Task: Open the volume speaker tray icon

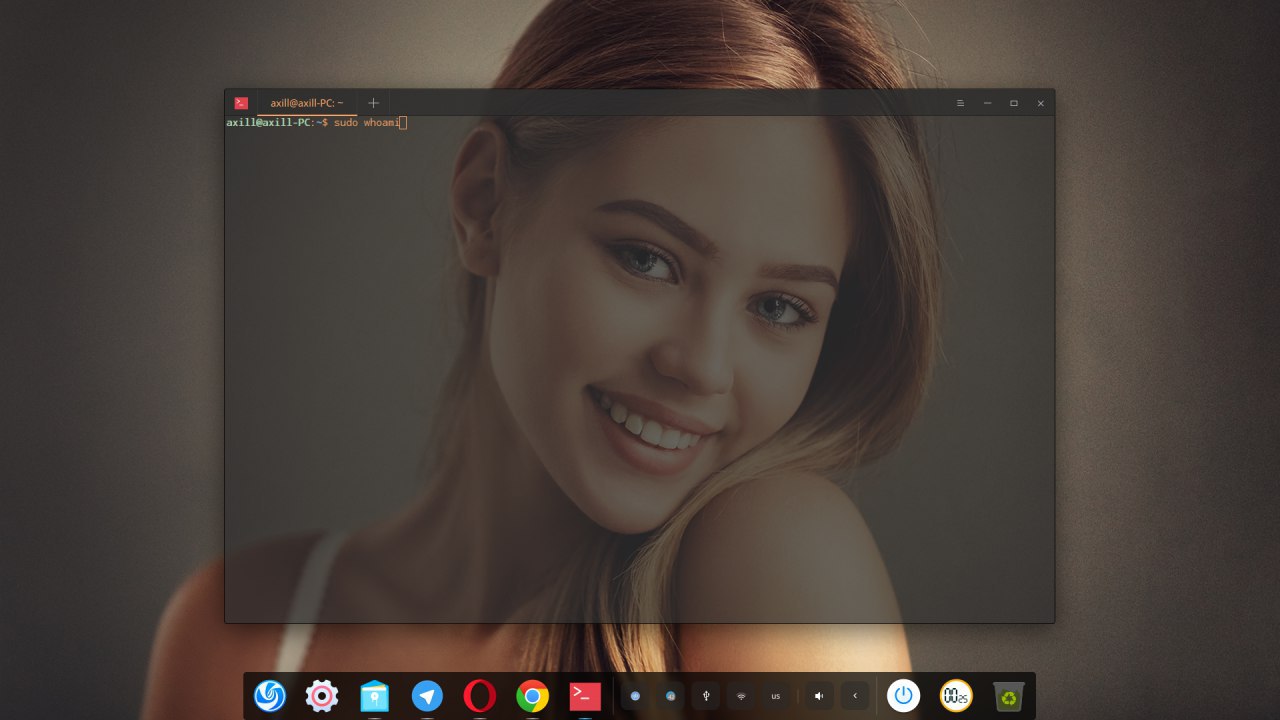Action: click(819, 696)
